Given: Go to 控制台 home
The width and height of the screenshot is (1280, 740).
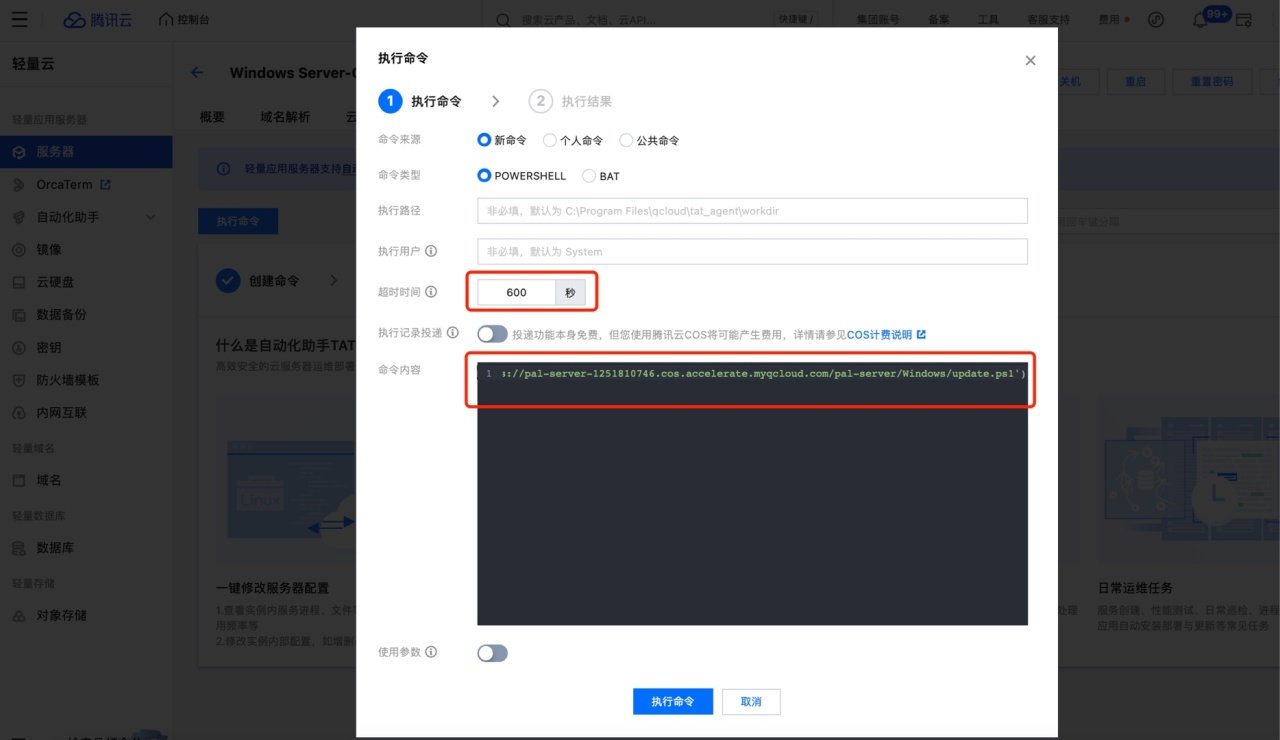Looking at the screenshot, I should tap(184, 20).
